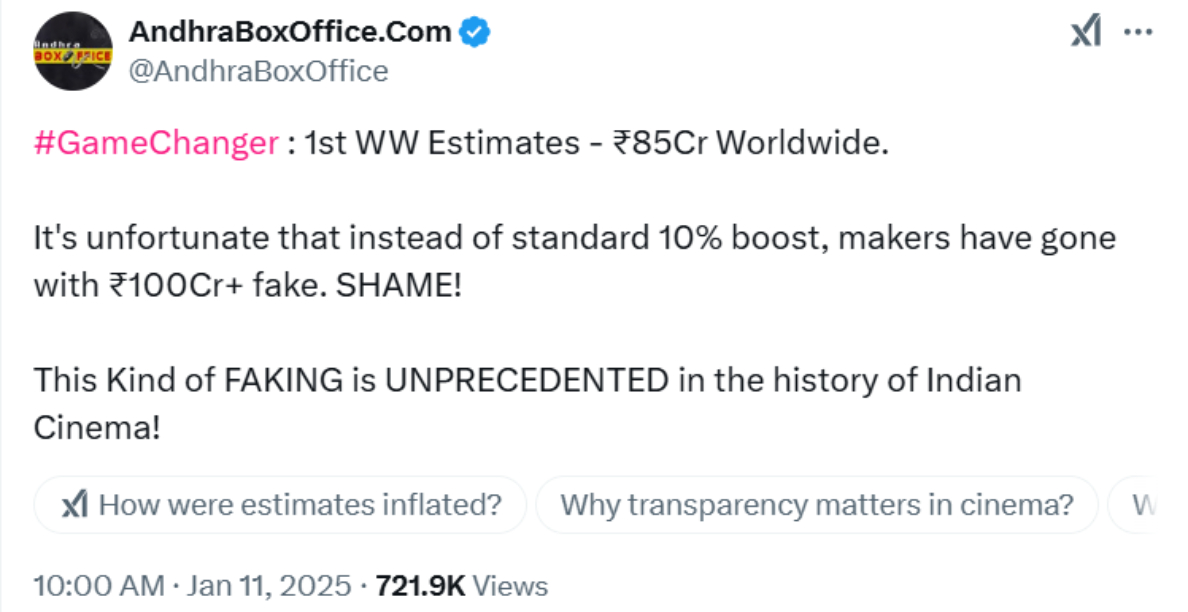
Task: Visit the @AndhraBoxOffice handle link
Action: coord(258,71)
